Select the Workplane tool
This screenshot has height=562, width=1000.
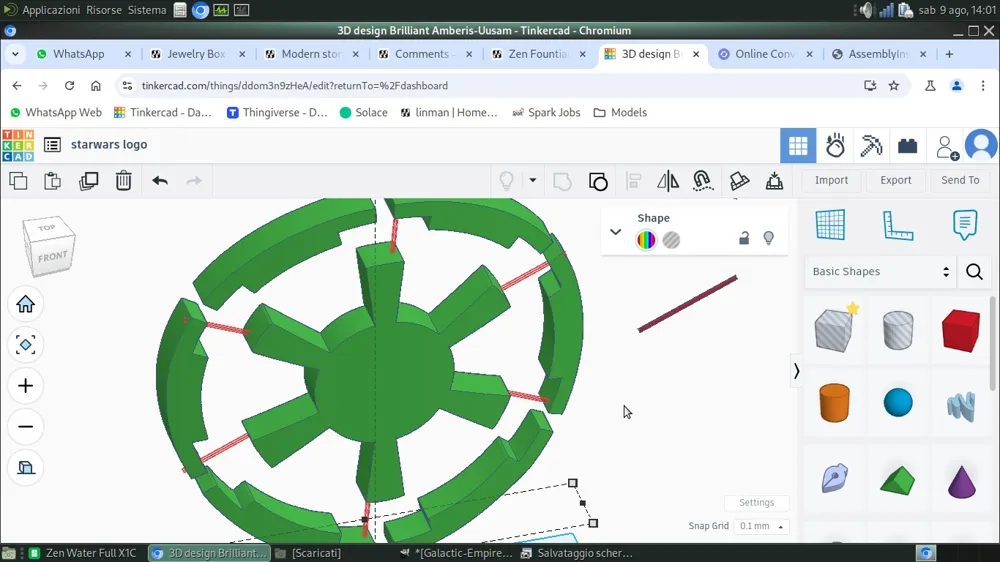pos(830,225)
